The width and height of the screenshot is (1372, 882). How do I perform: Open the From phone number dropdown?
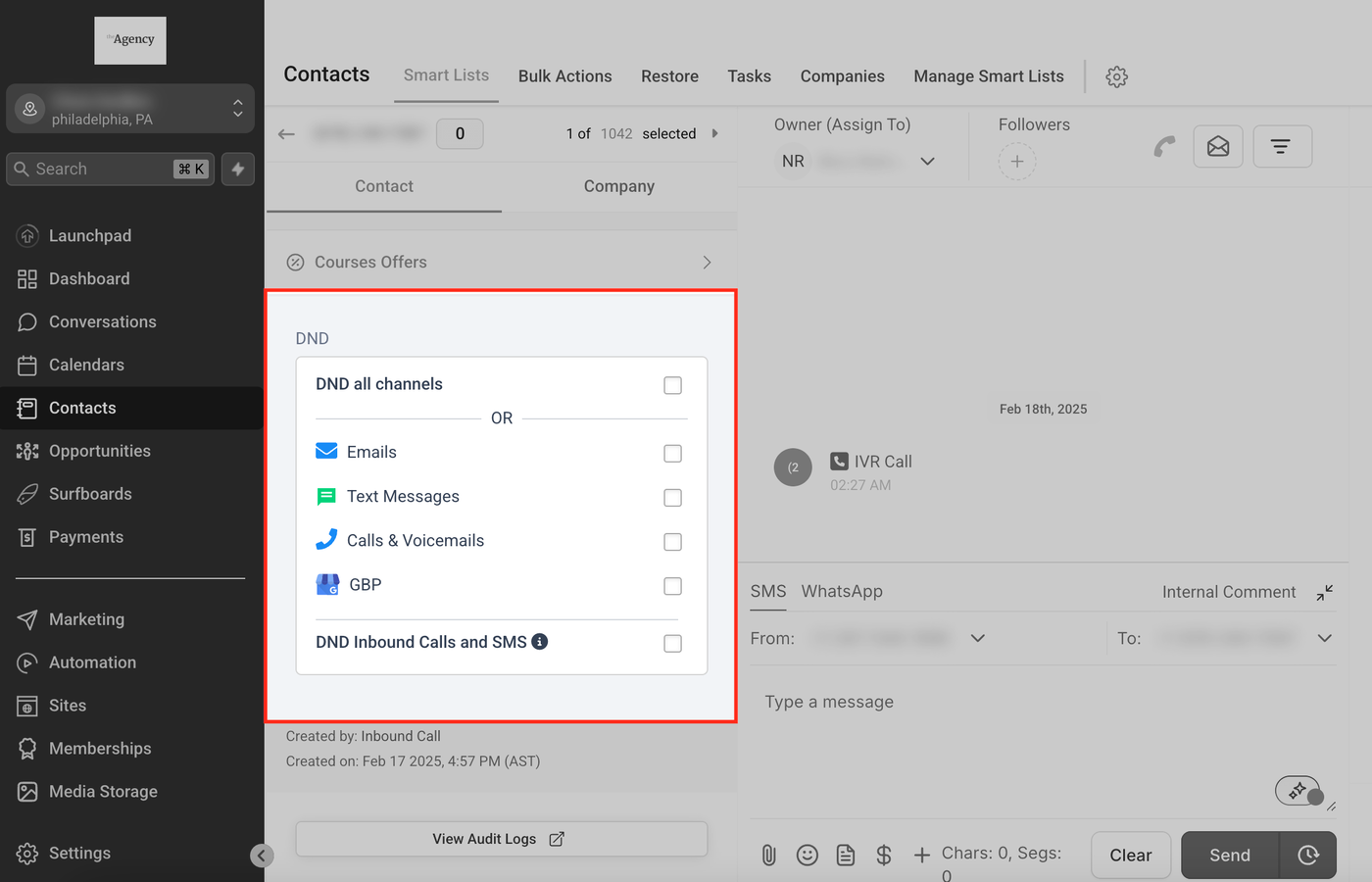pos(977,638)
